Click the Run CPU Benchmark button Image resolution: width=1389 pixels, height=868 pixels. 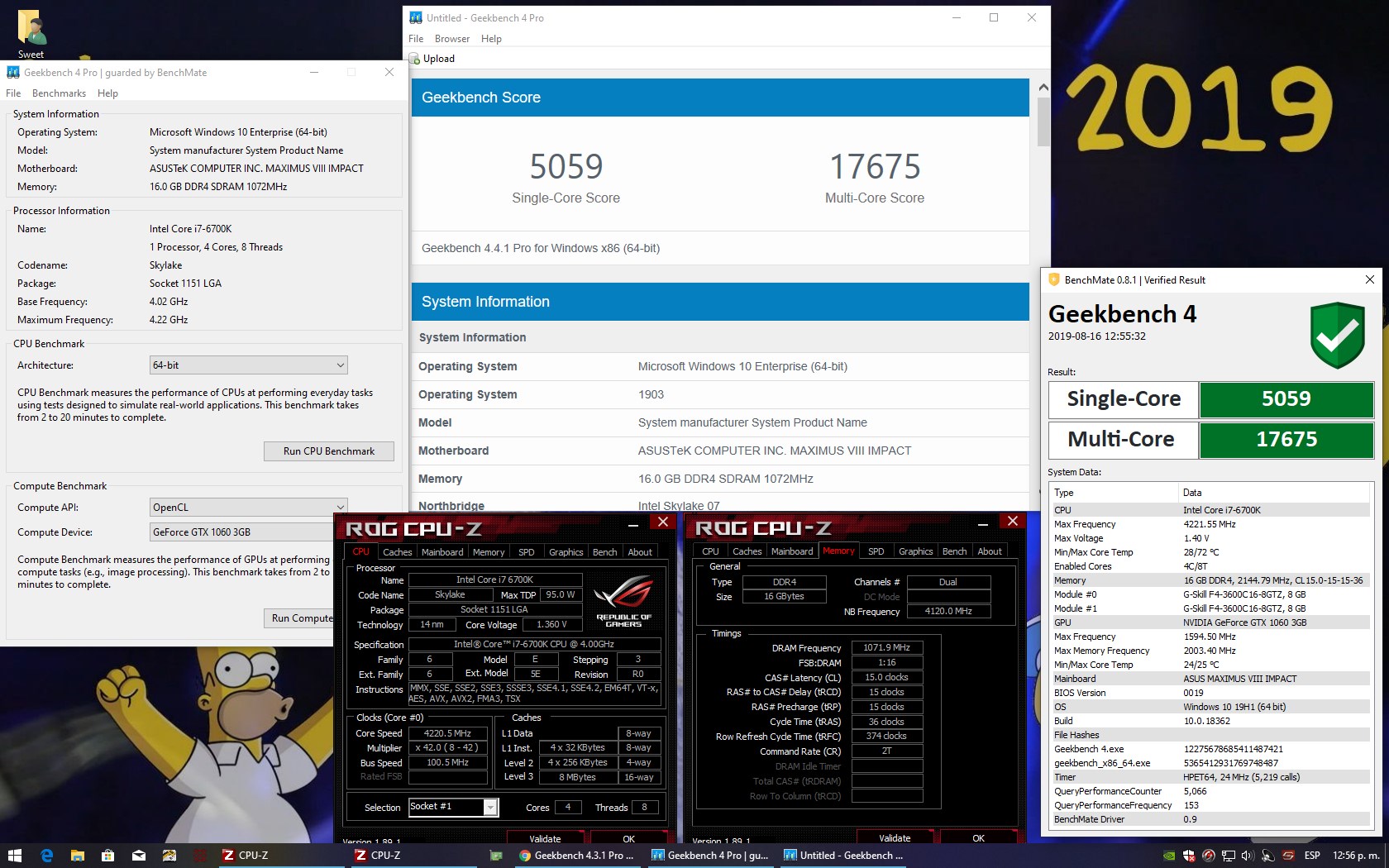(329, 451)
